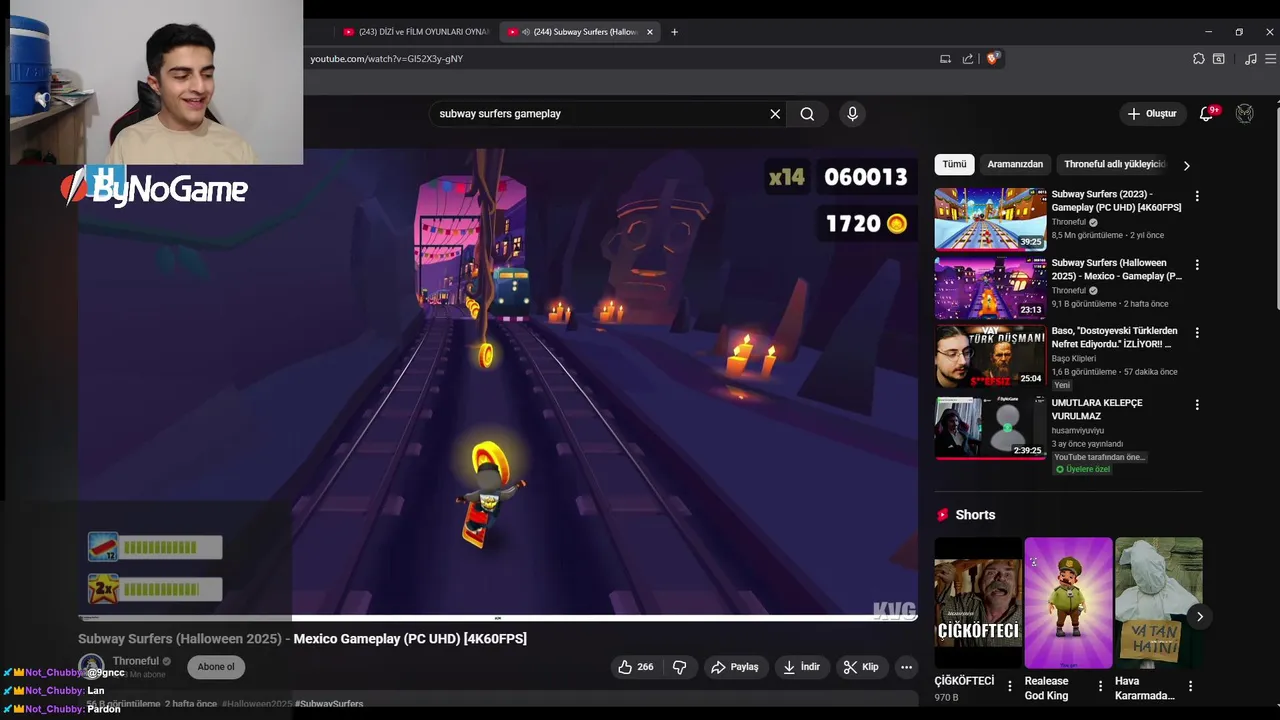Click the #SubwaySurfers hashtag link
Screen dimensions: 1280x720
(329, 704)
